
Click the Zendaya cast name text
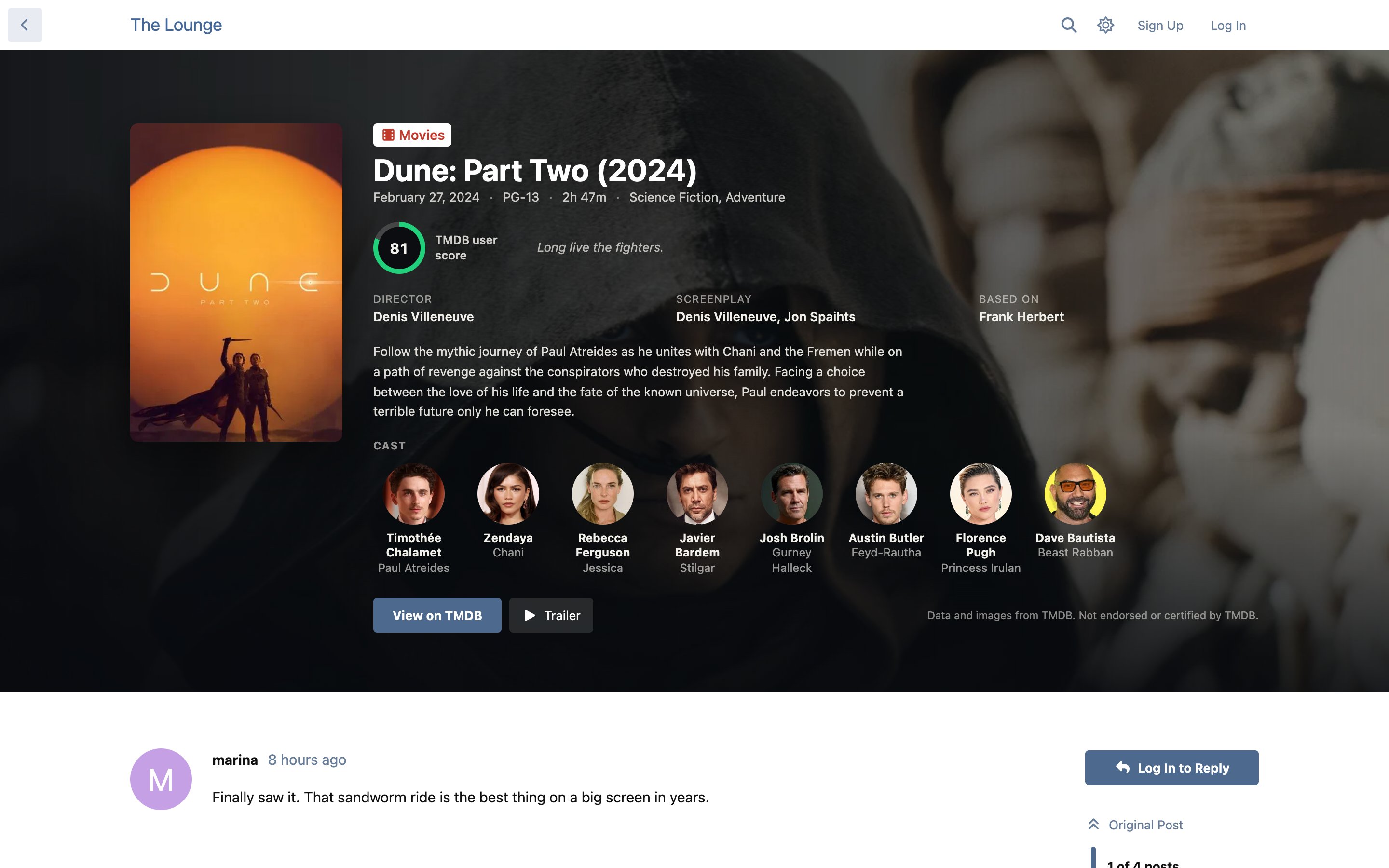[x=508, y=538]
